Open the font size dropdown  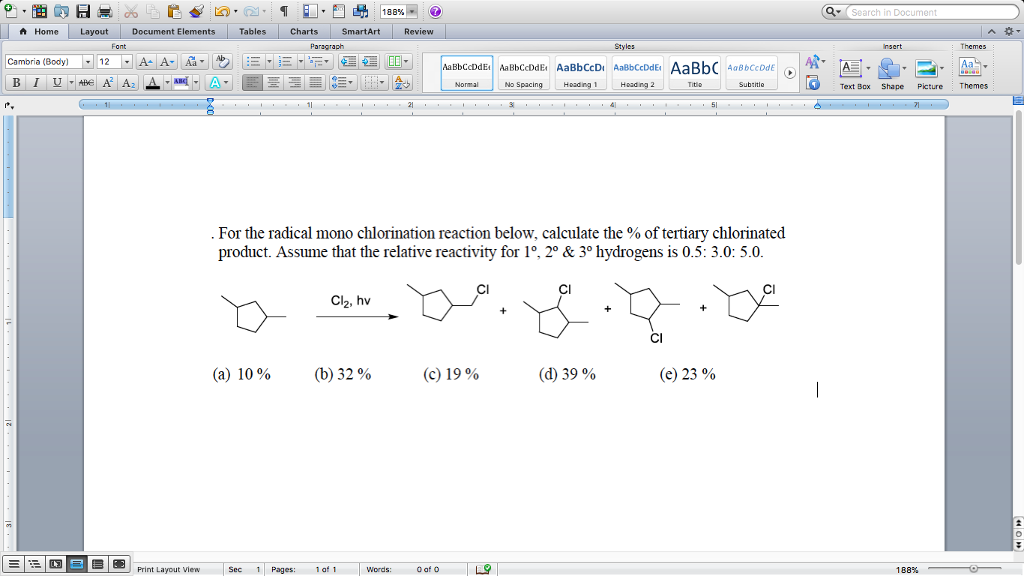point(126,62)
